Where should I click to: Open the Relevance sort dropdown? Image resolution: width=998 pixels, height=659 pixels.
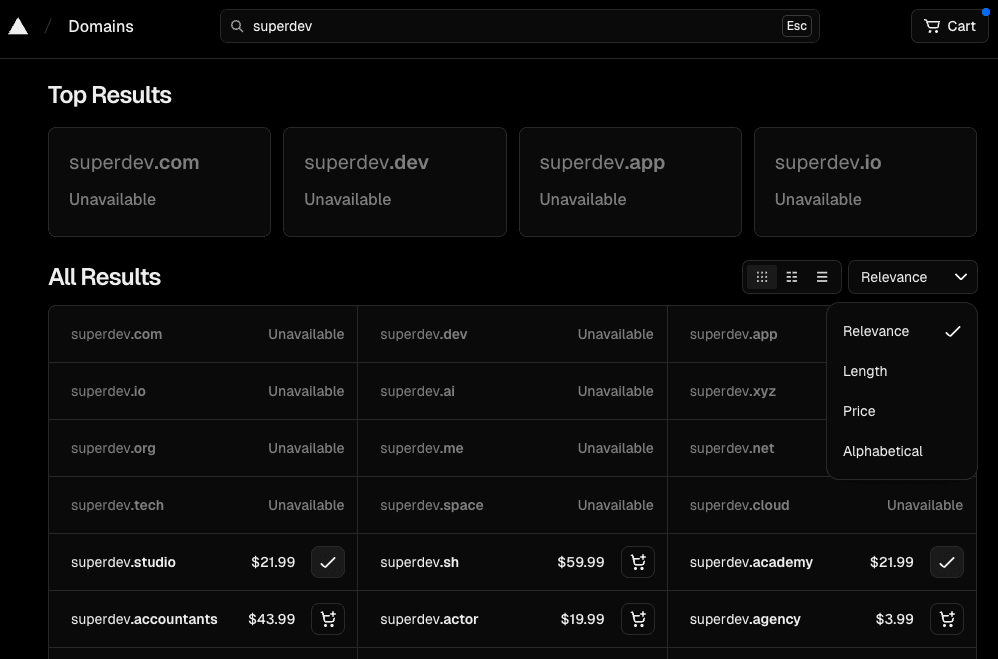coord(911,277)
